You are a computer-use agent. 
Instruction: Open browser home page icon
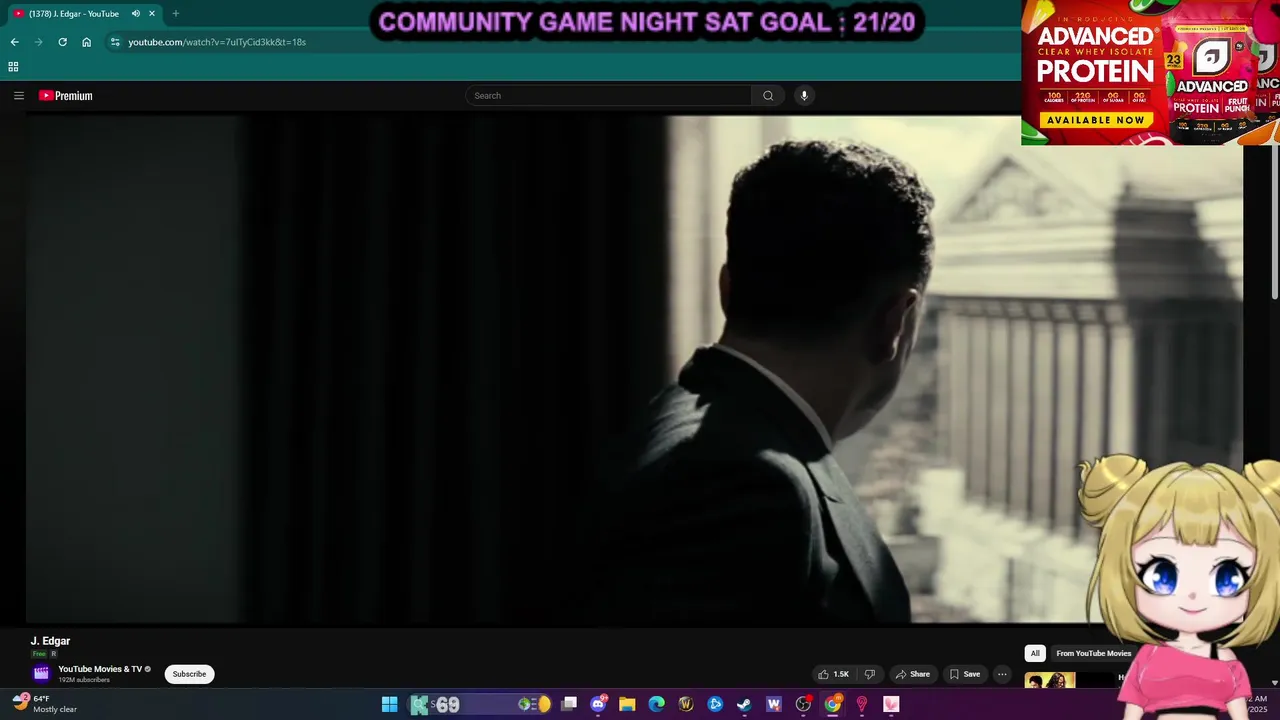87,42
